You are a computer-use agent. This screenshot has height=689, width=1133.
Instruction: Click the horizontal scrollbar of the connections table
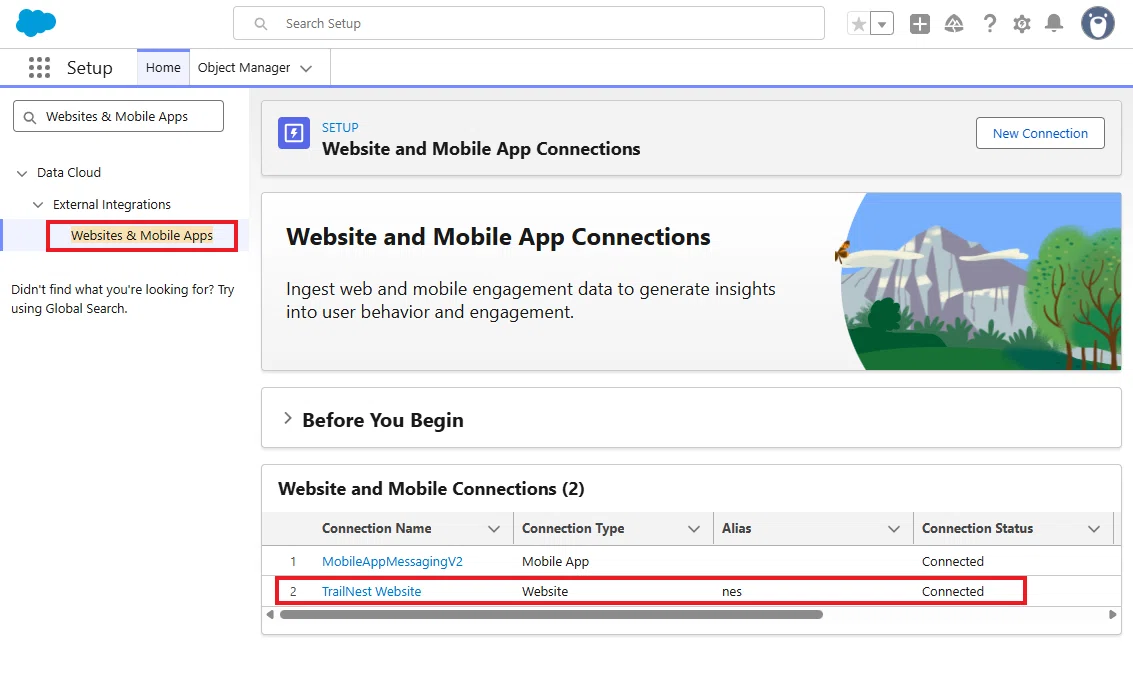point(551,615)
